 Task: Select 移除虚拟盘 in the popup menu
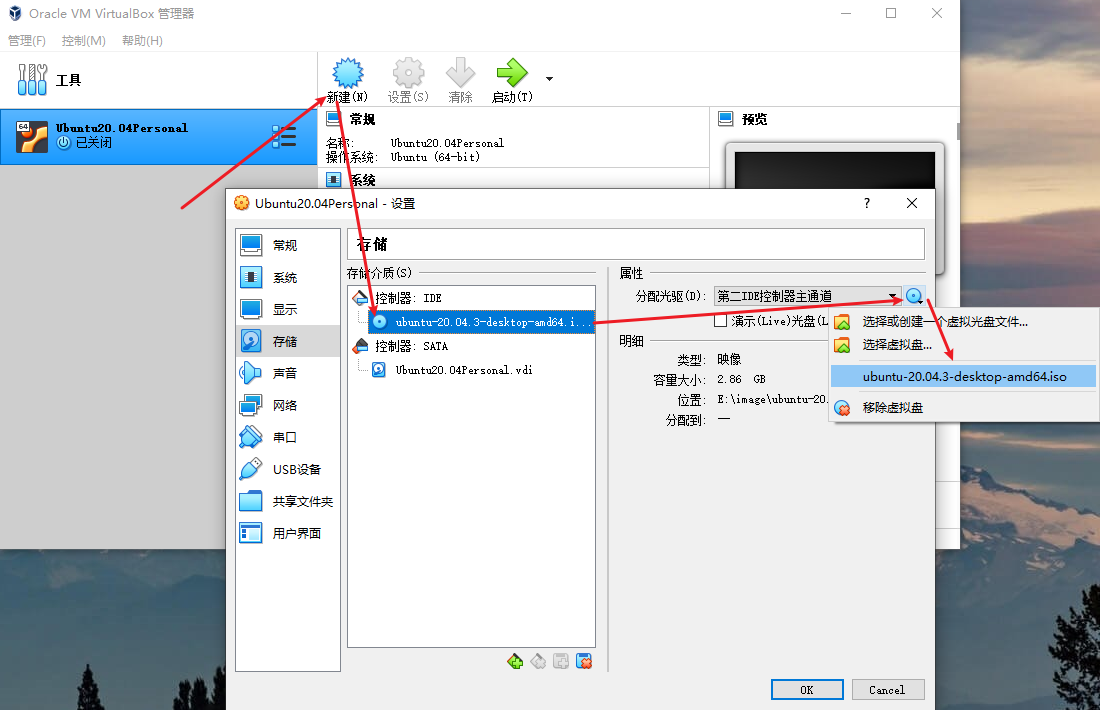coord(892,407)
